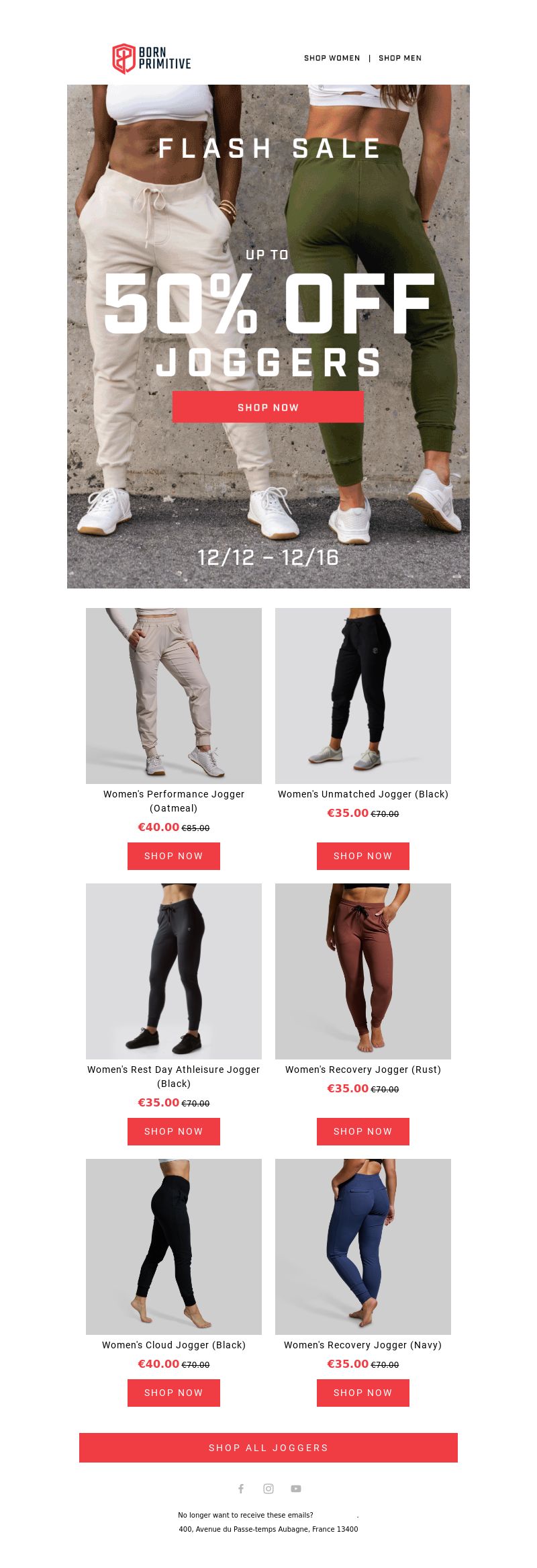Shop Now for Recovery Jogger Rust
The height and width of the screenshot is (1568, 537).
click(363, 1131)
